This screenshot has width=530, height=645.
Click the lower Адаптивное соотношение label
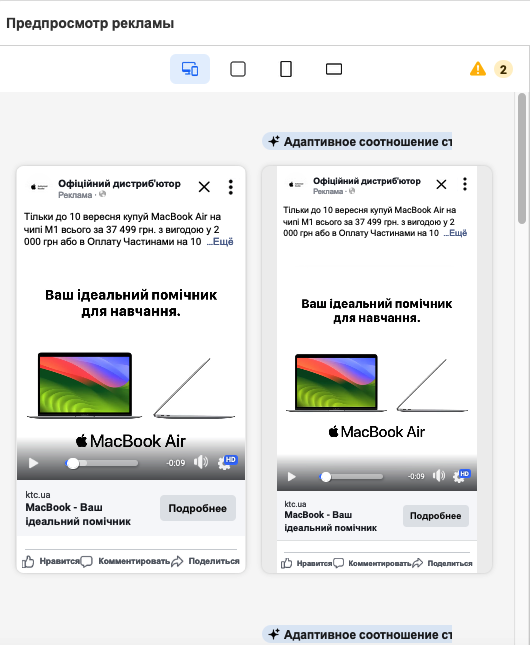(357, 634)
